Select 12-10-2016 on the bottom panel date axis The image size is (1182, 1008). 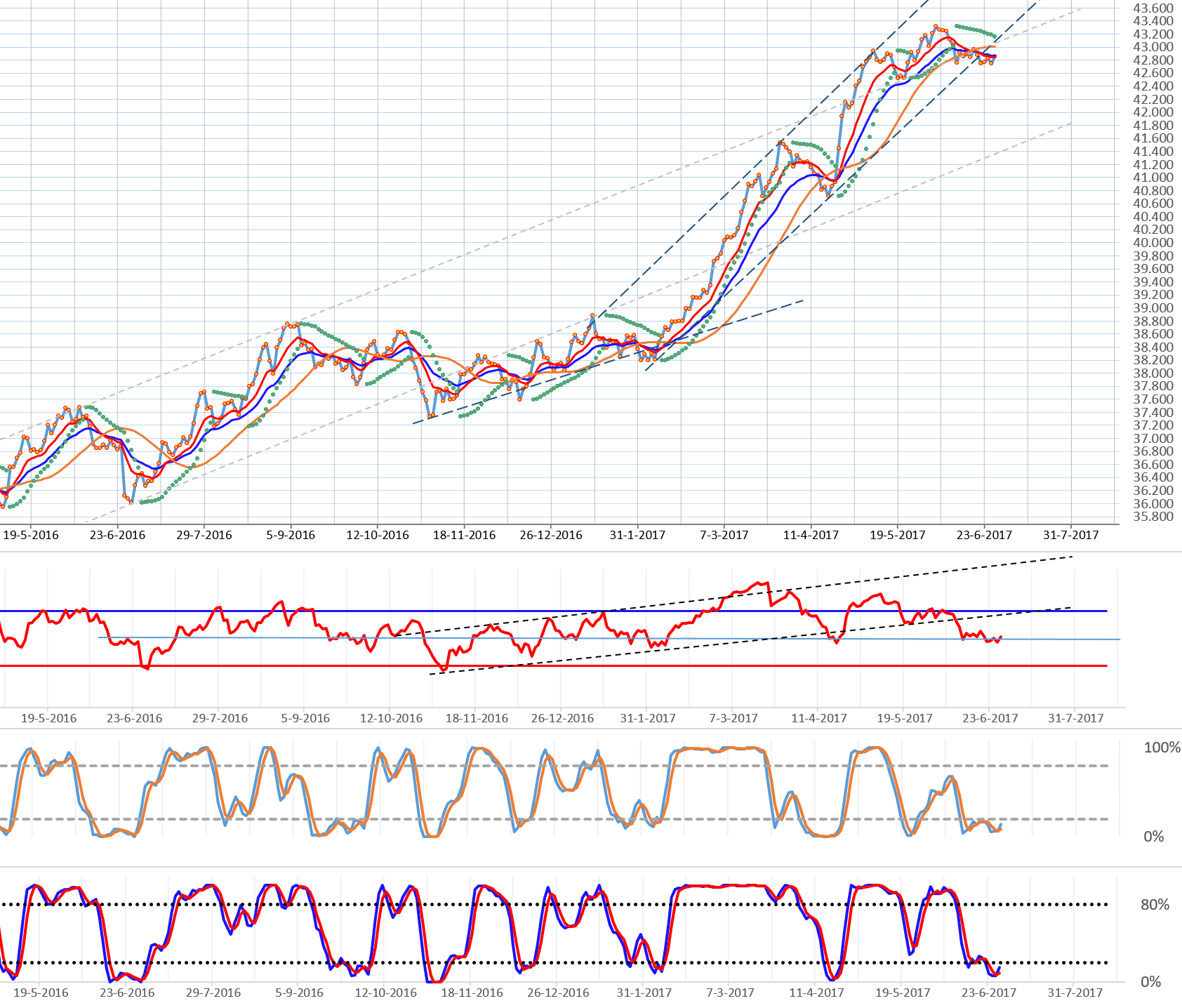click(x=385, y=993)
